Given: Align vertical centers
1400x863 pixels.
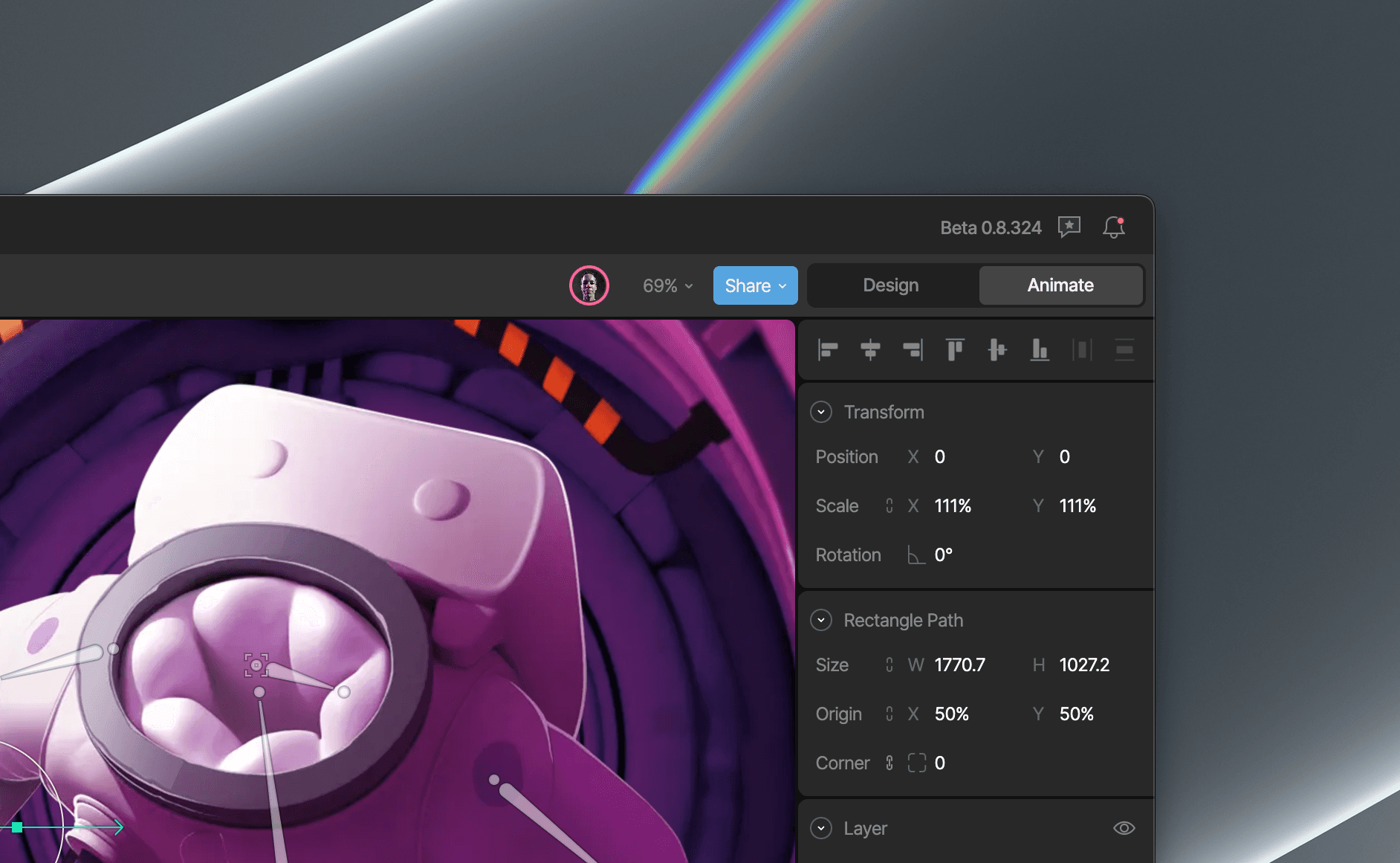Looking at the screenshot, I should (997, 349).
